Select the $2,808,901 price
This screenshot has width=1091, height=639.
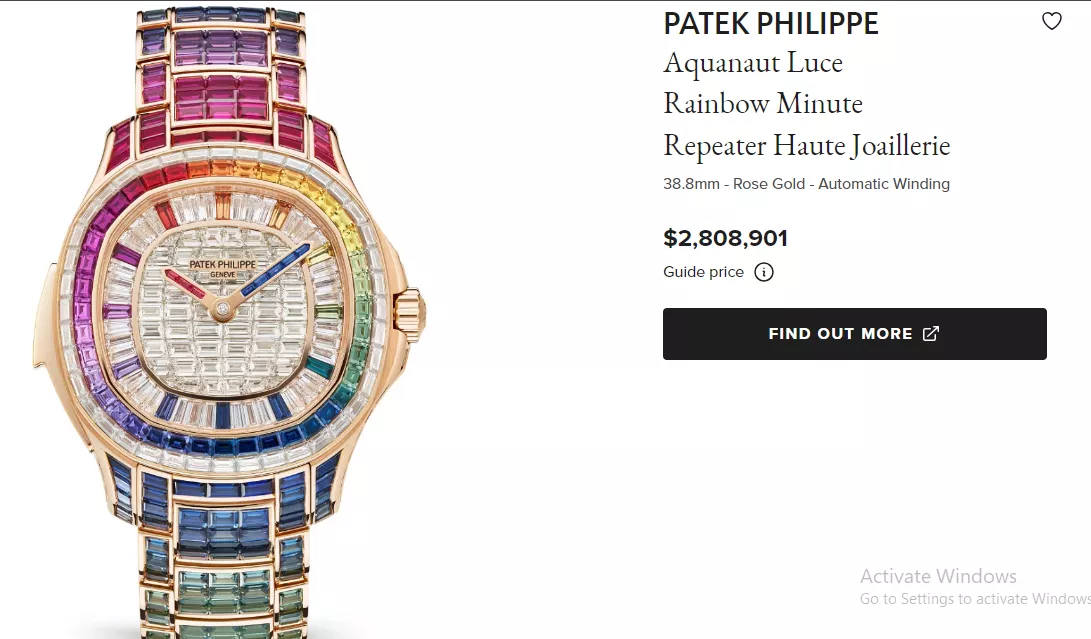pyautogui.click(x=725, y=238)
